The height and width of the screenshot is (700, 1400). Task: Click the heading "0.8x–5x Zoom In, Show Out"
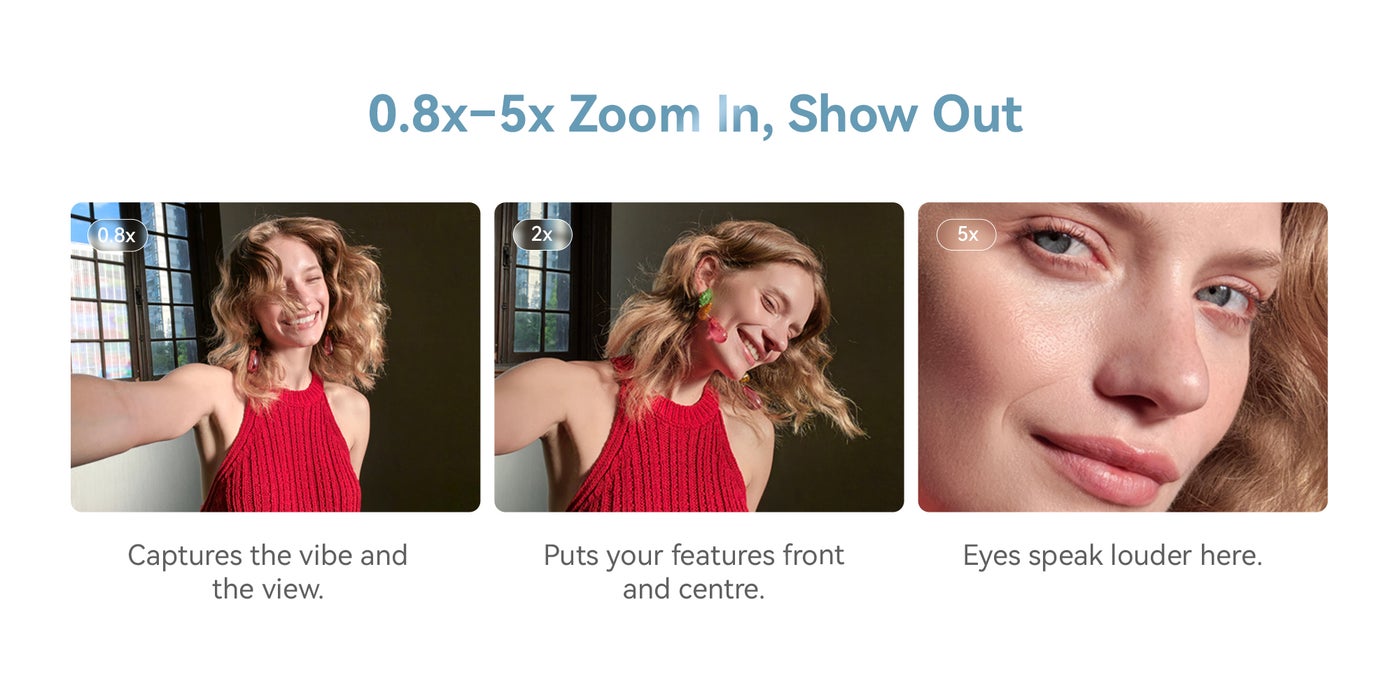click(695, 114)
